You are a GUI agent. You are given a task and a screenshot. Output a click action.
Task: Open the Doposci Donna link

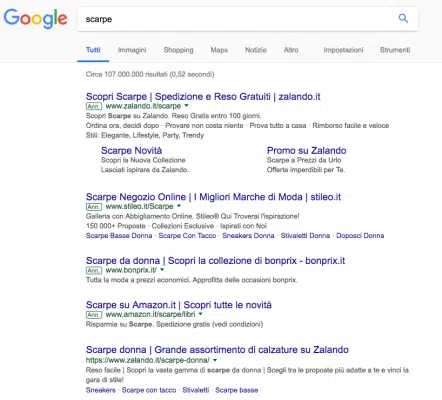(360, 236)
